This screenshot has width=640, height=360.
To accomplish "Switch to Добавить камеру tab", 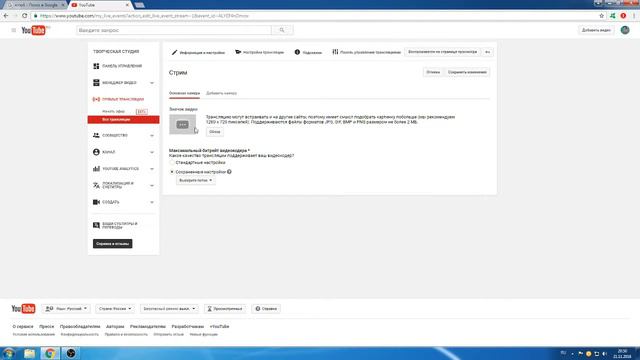I will [221, 93].
